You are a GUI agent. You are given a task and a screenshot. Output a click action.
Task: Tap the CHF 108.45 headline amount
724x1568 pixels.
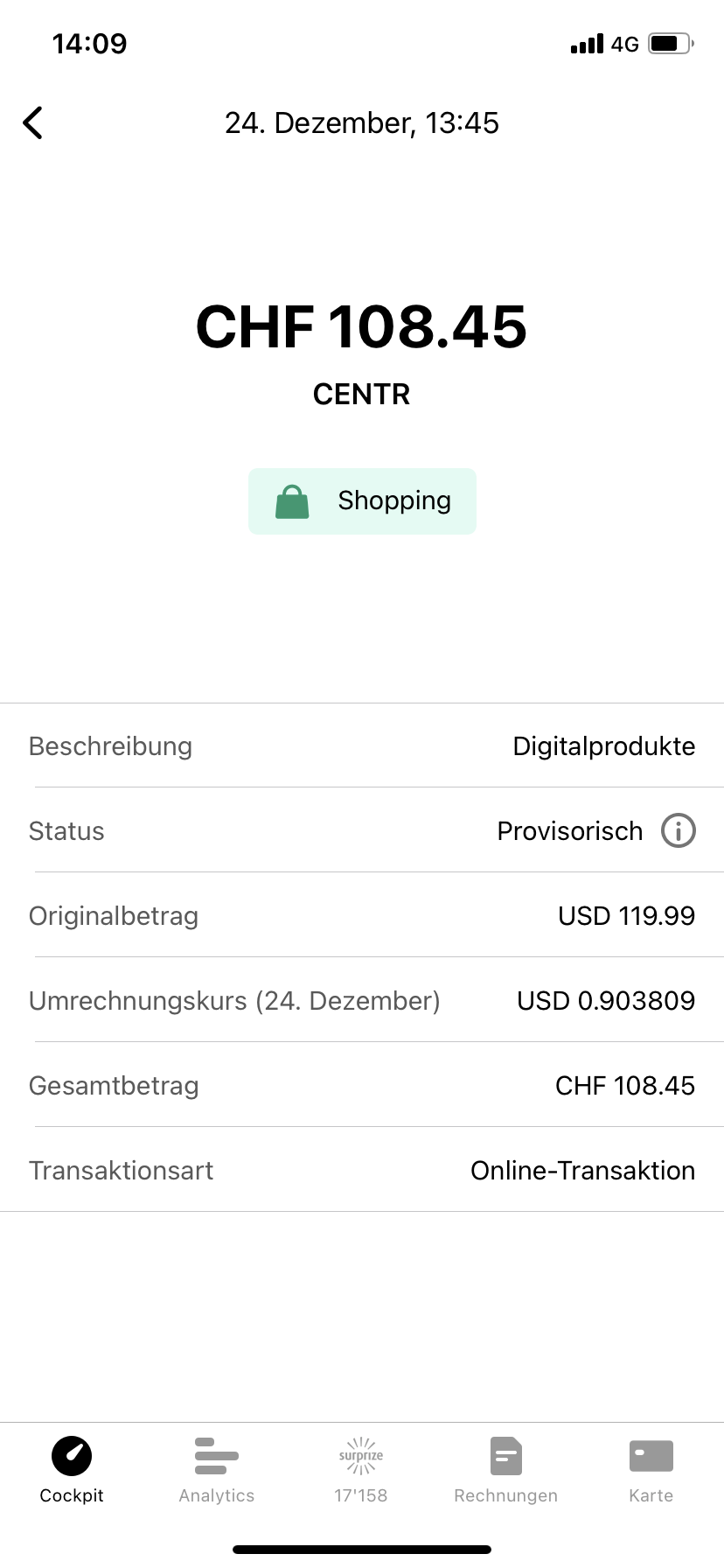(x=362, y=327)
